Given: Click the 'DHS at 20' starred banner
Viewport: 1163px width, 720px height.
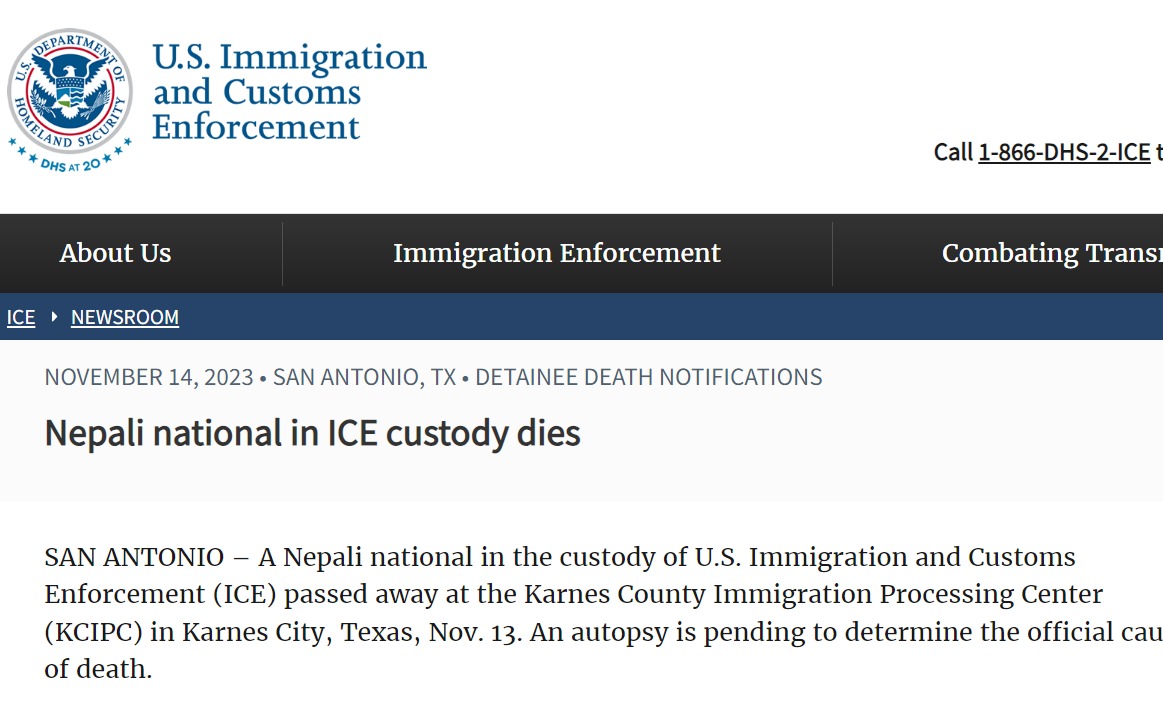Looking at the screenshot, I should point(70,161).
